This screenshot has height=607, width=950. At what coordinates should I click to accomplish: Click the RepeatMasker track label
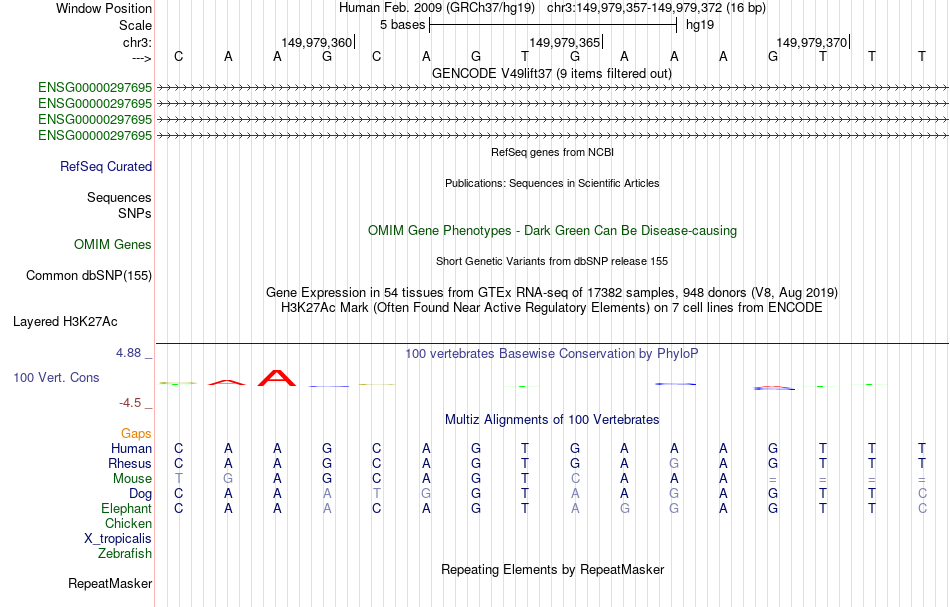[110, 583]
